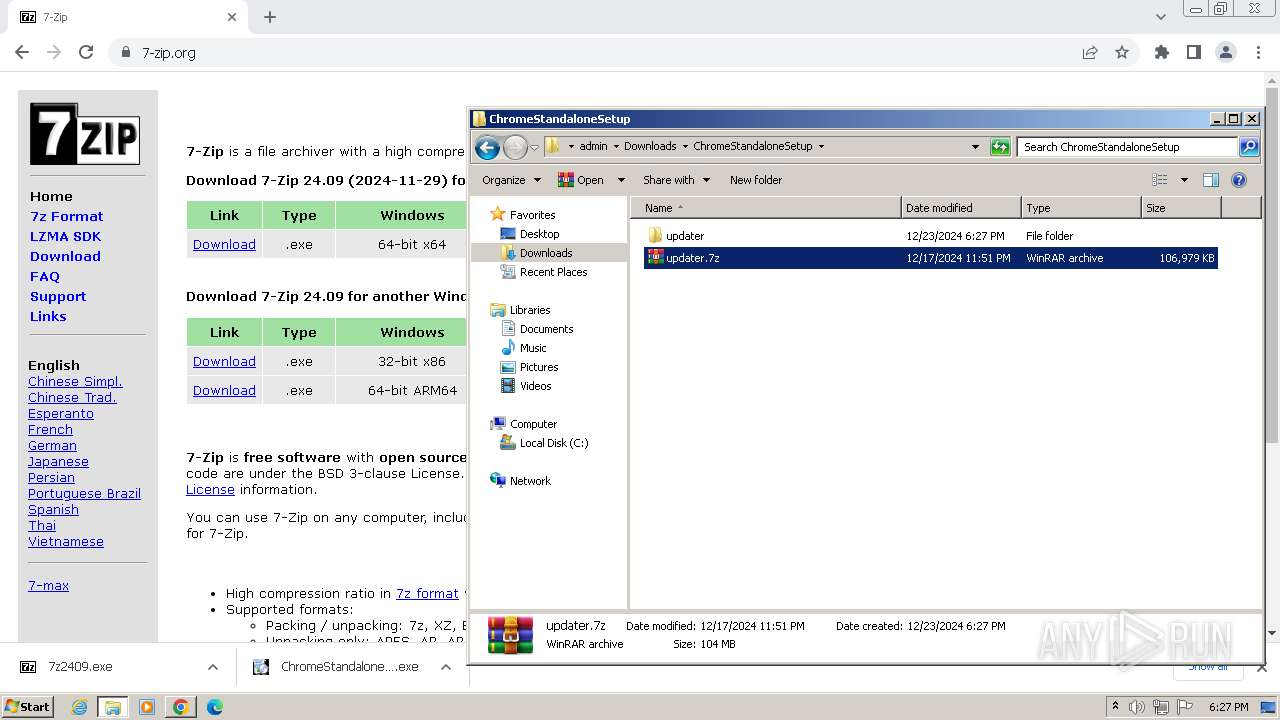
Task: Reload the 7-zip.org page in Chrome
Action: [x=86, y=52]
